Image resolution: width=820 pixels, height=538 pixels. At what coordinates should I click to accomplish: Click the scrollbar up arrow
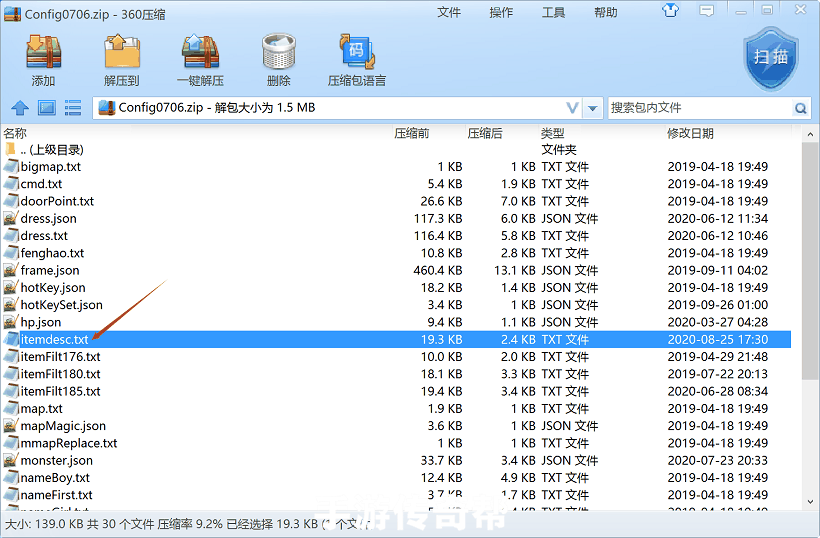point(811,134)
